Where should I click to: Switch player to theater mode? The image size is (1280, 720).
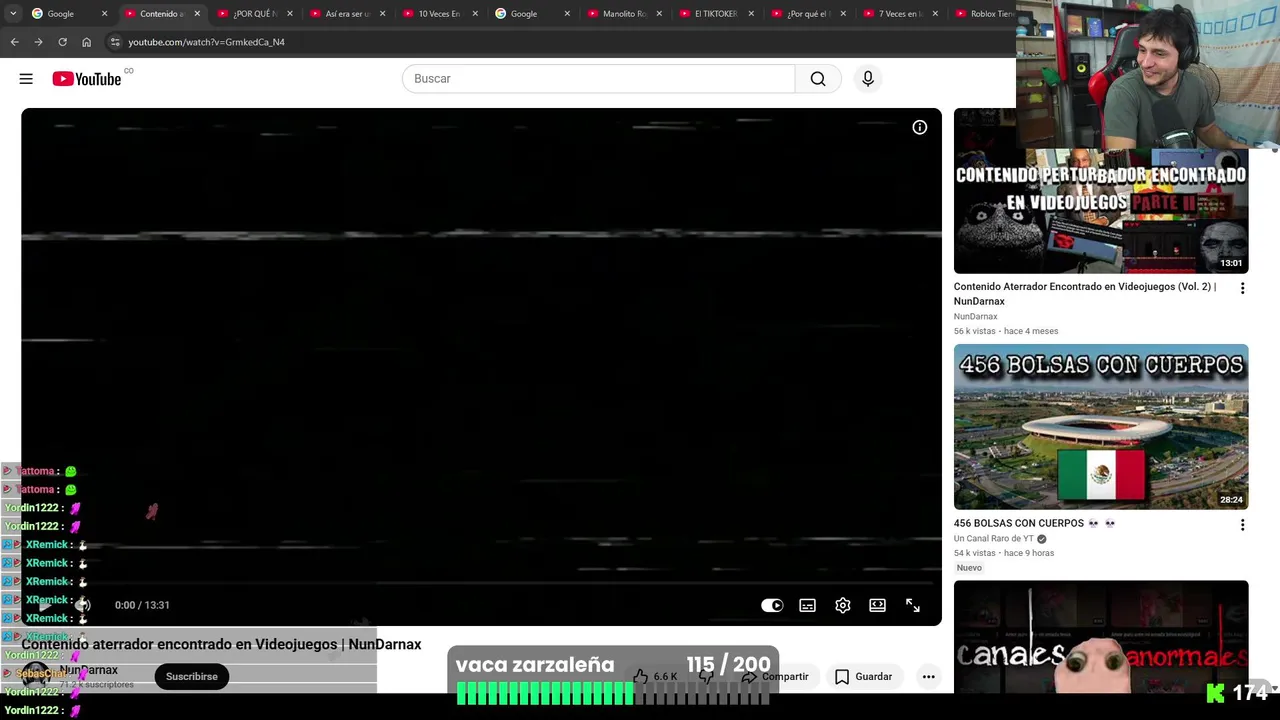tap(877, 605)
